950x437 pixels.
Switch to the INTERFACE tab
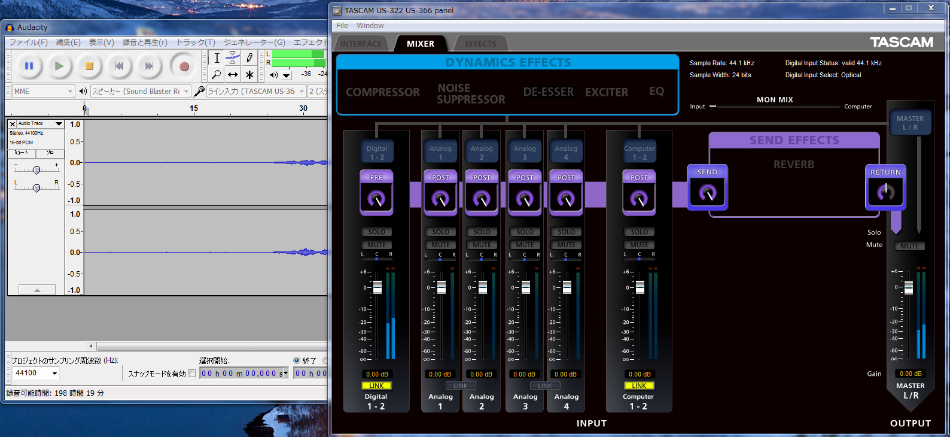[362, 44]
